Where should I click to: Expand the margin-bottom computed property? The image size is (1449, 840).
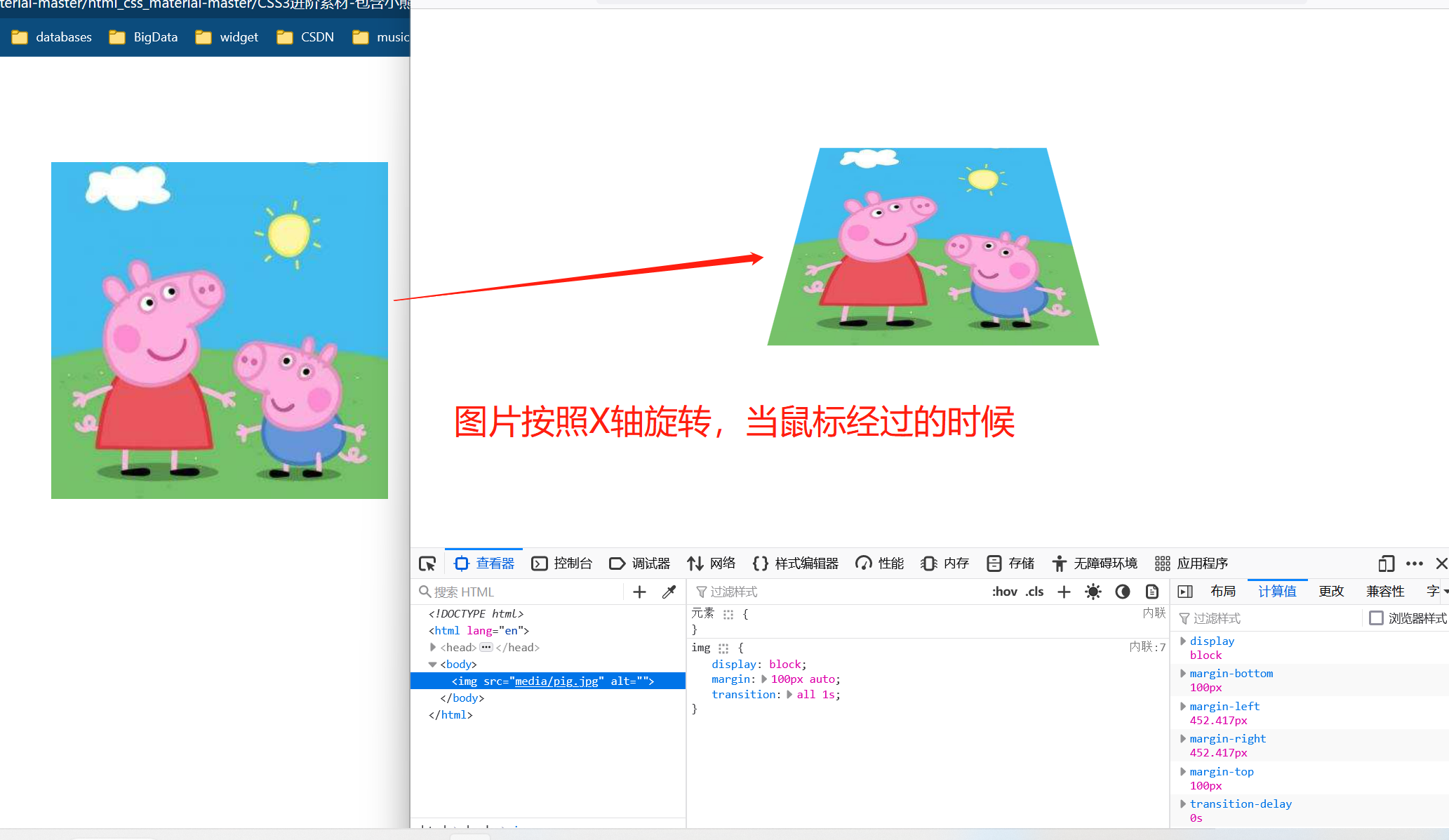pyautogui.click(x=1183, y=673)
